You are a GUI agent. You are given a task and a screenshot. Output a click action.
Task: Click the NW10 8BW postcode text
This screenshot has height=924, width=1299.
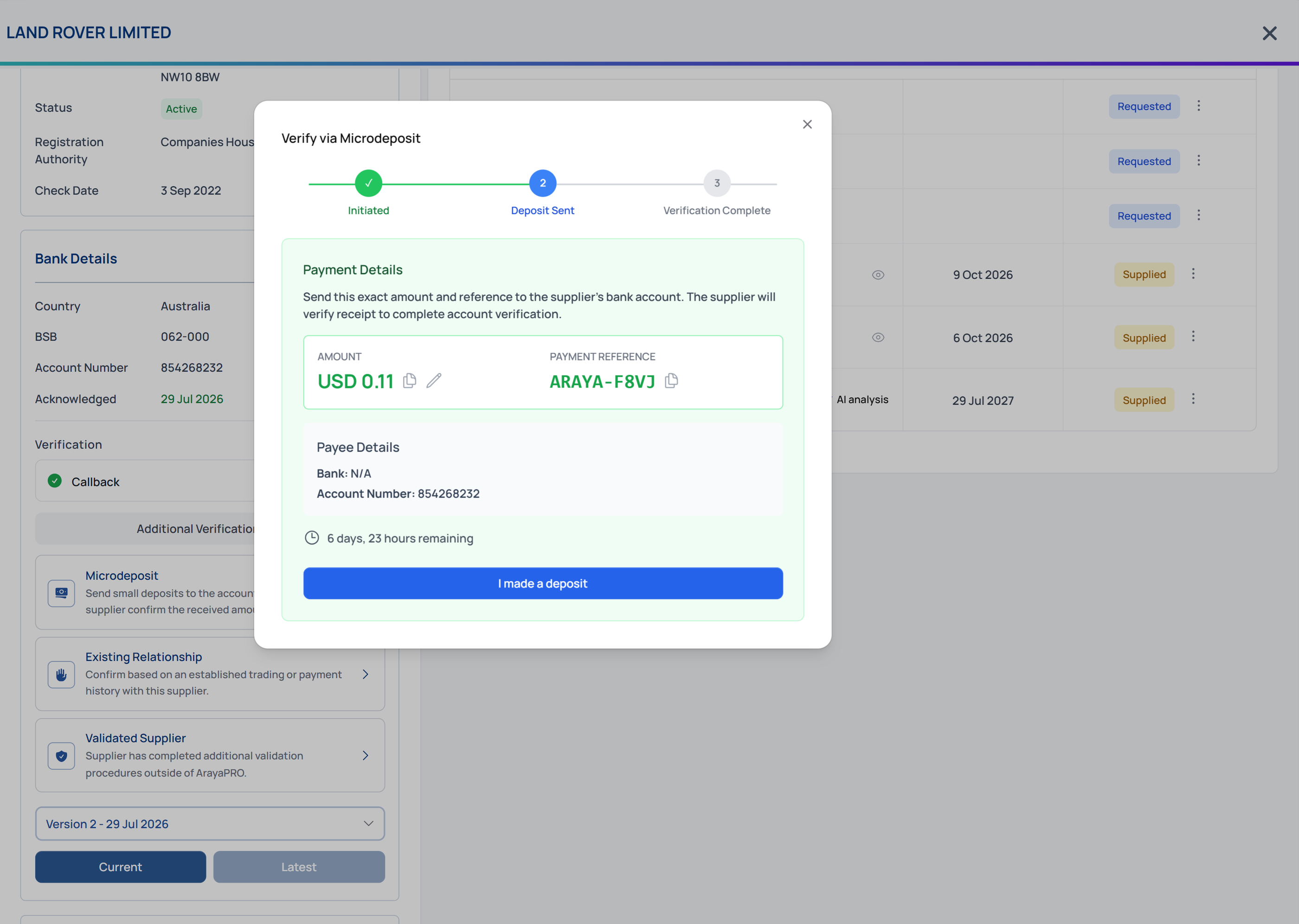tap(190, 77)
